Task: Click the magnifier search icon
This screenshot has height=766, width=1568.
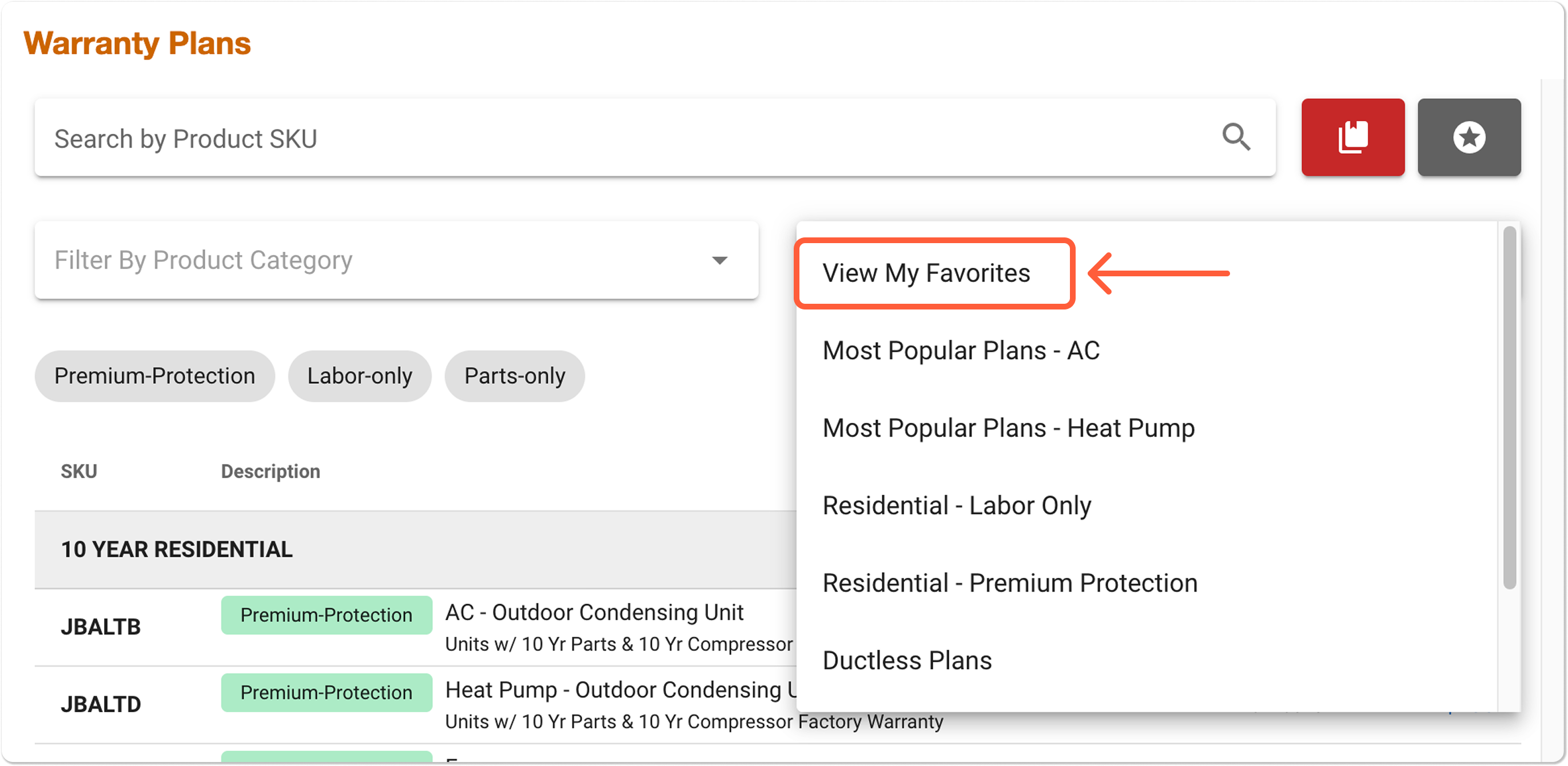Action: [x=1236, y=137]
